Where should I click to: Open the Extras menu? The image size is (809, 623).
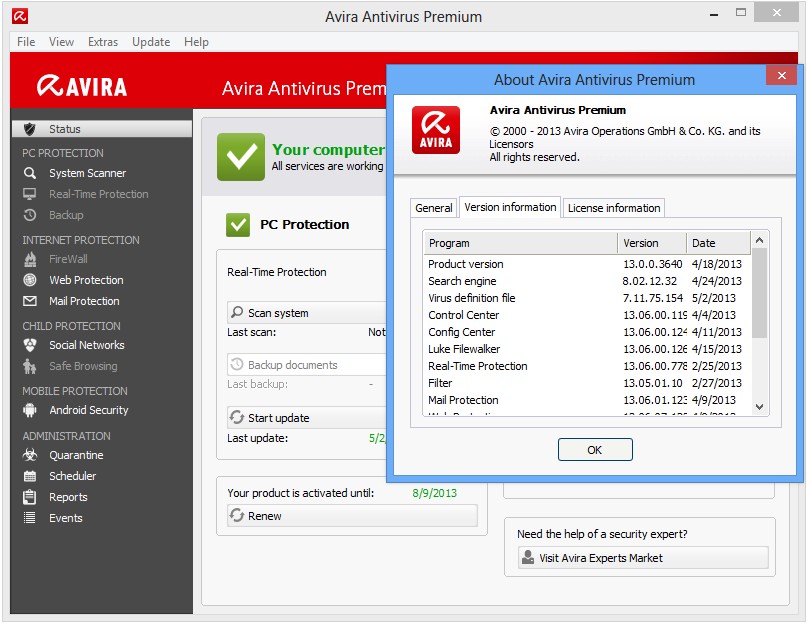103,42
